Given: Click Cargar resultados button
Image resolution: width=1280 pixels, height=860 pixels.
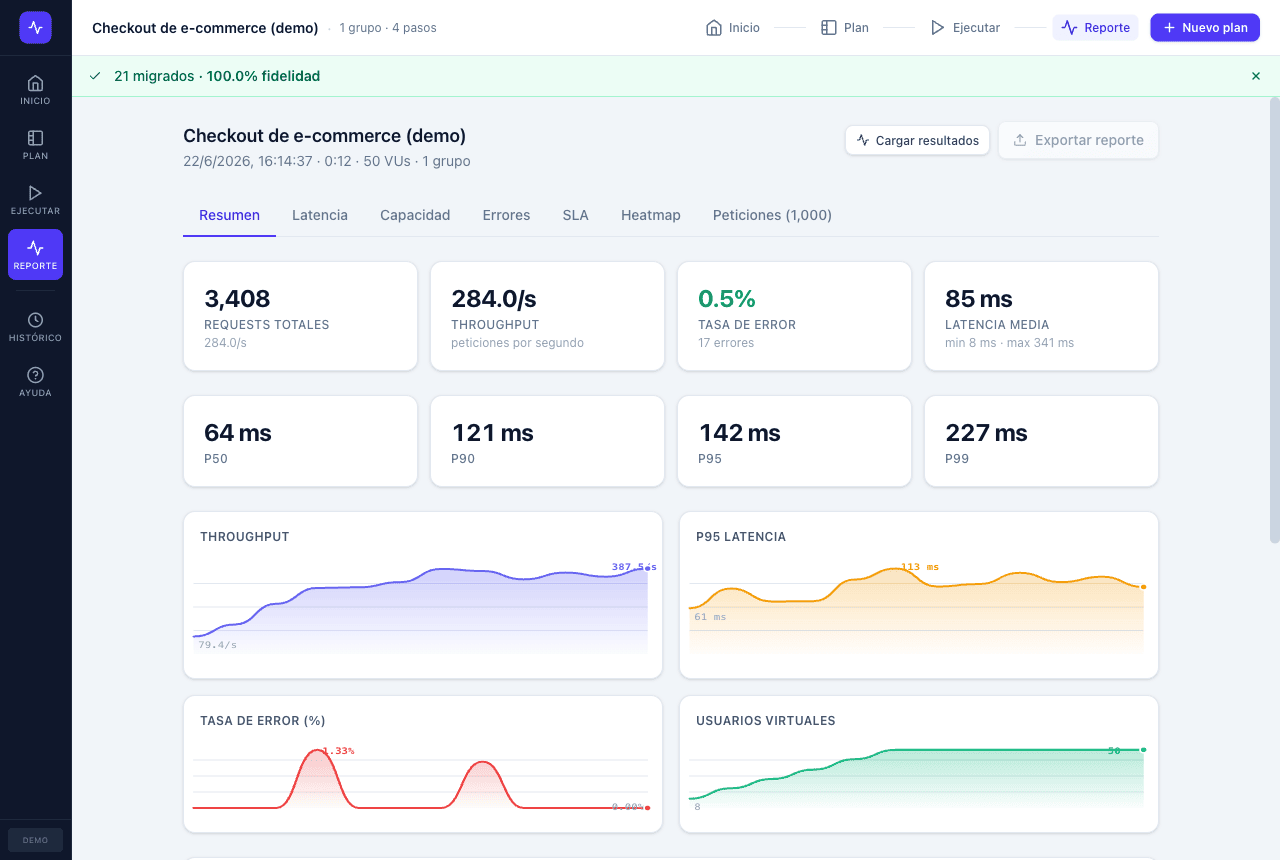Looking at the screenshot, I should click(x=918, y=140).
